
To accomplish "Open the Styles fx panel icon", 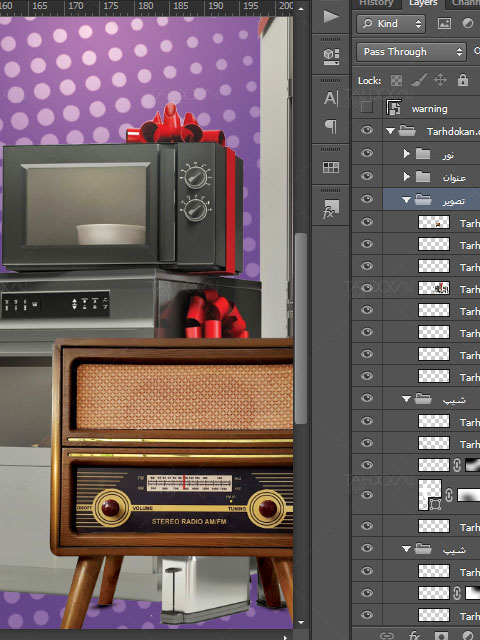I will pos(331,209).
